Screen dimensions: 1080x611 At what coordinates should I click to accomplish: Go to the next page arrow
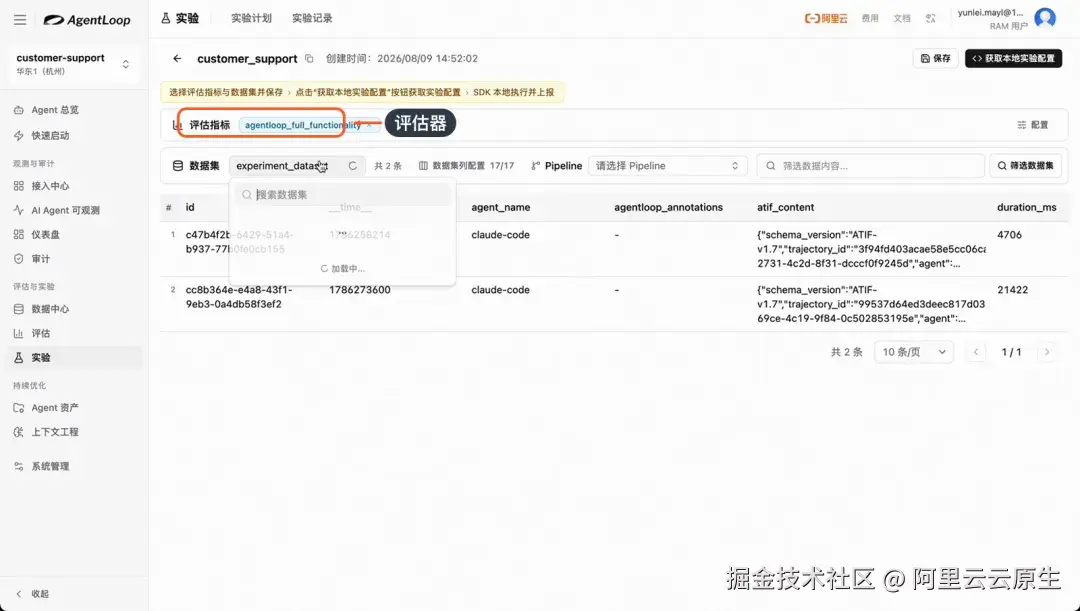pos(1047,352)
